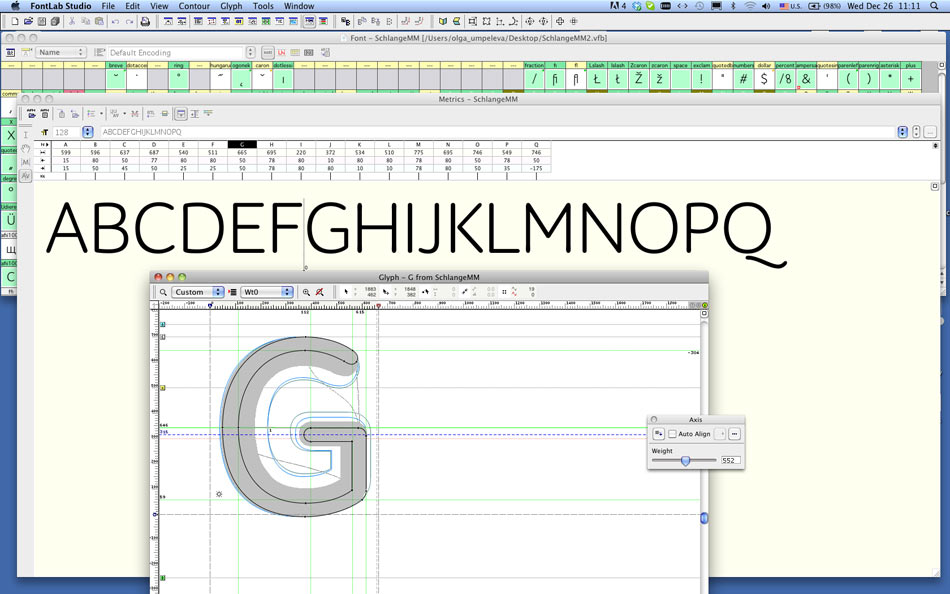This screenshot has height=594, width=950.
Task: Click the Save floppy disk icon
Action: pos(42,21)
